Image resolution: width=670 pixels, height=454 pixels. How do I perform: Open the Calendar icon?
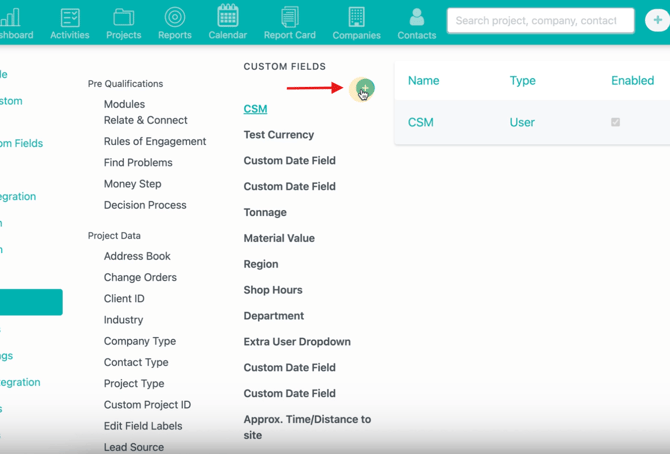click(x=228, y=18)
